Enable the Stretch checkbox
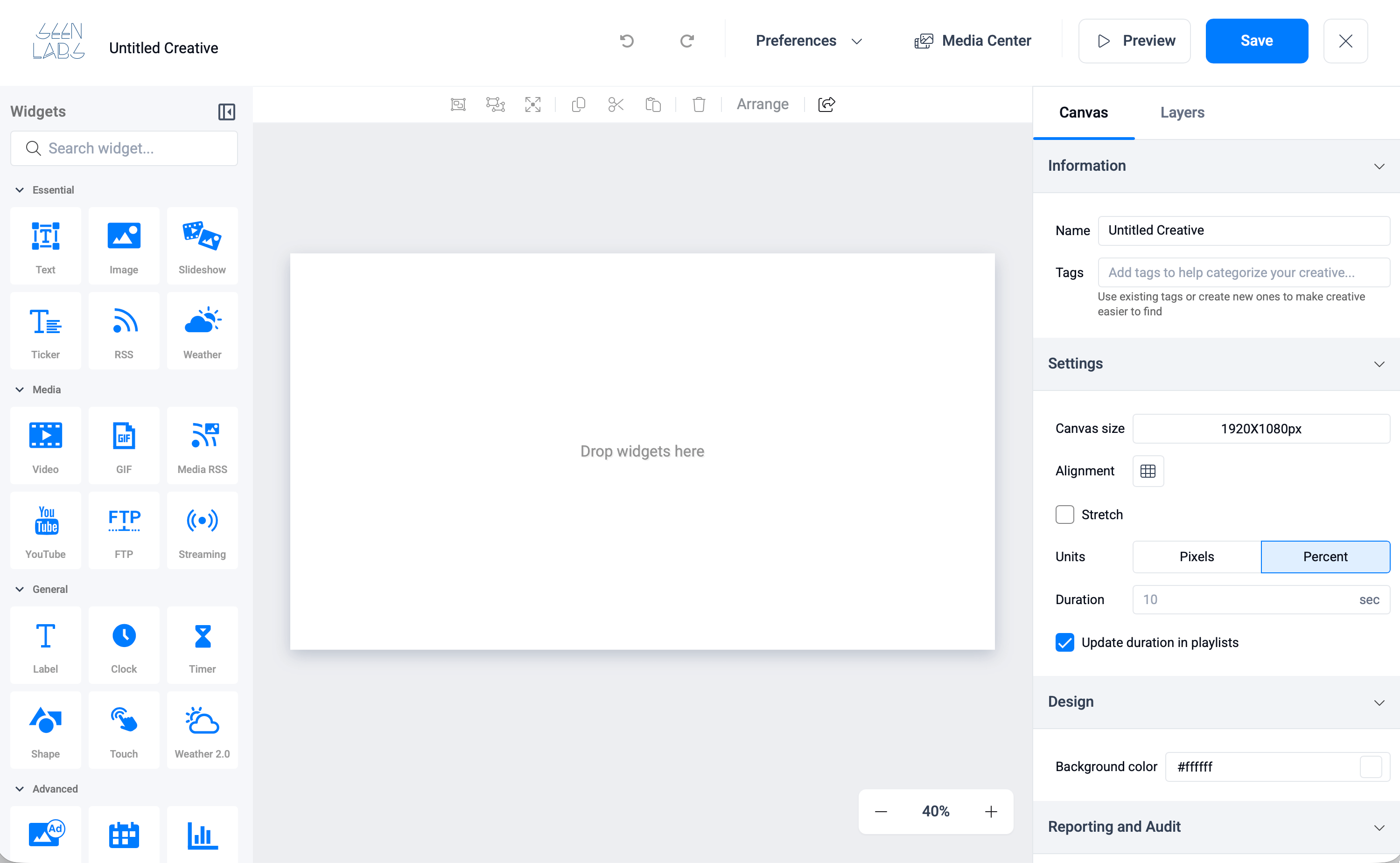The image size is (1400, 863). pos(1064,514)
